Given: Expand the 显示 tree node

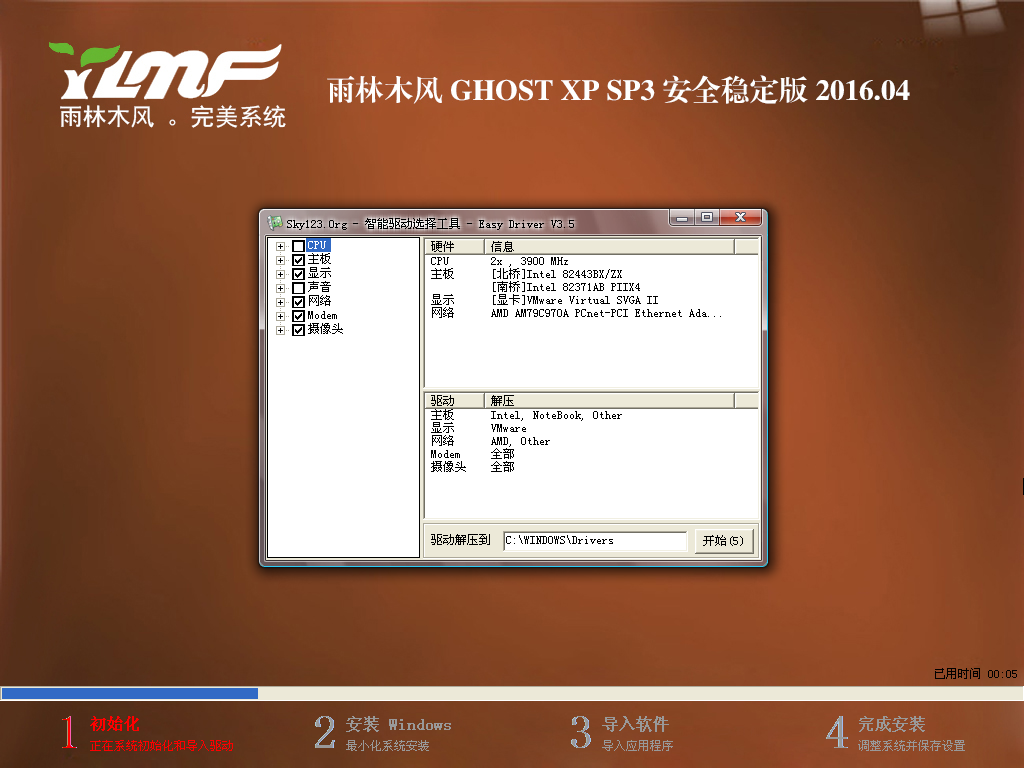Looking at the screenshot, I should tap(280, 274).
